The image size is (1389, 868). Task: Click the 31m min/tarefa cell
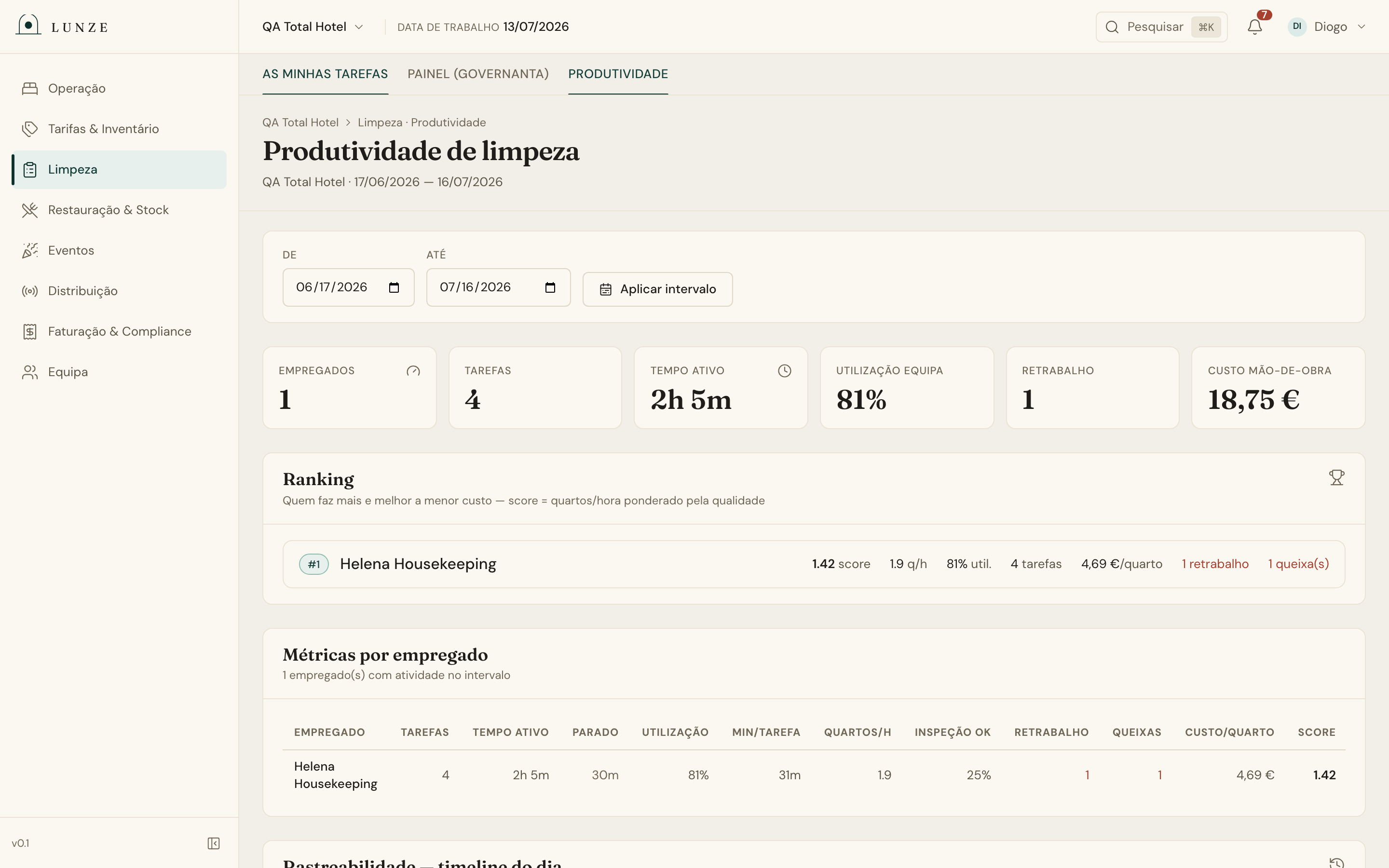coord(789,775)
